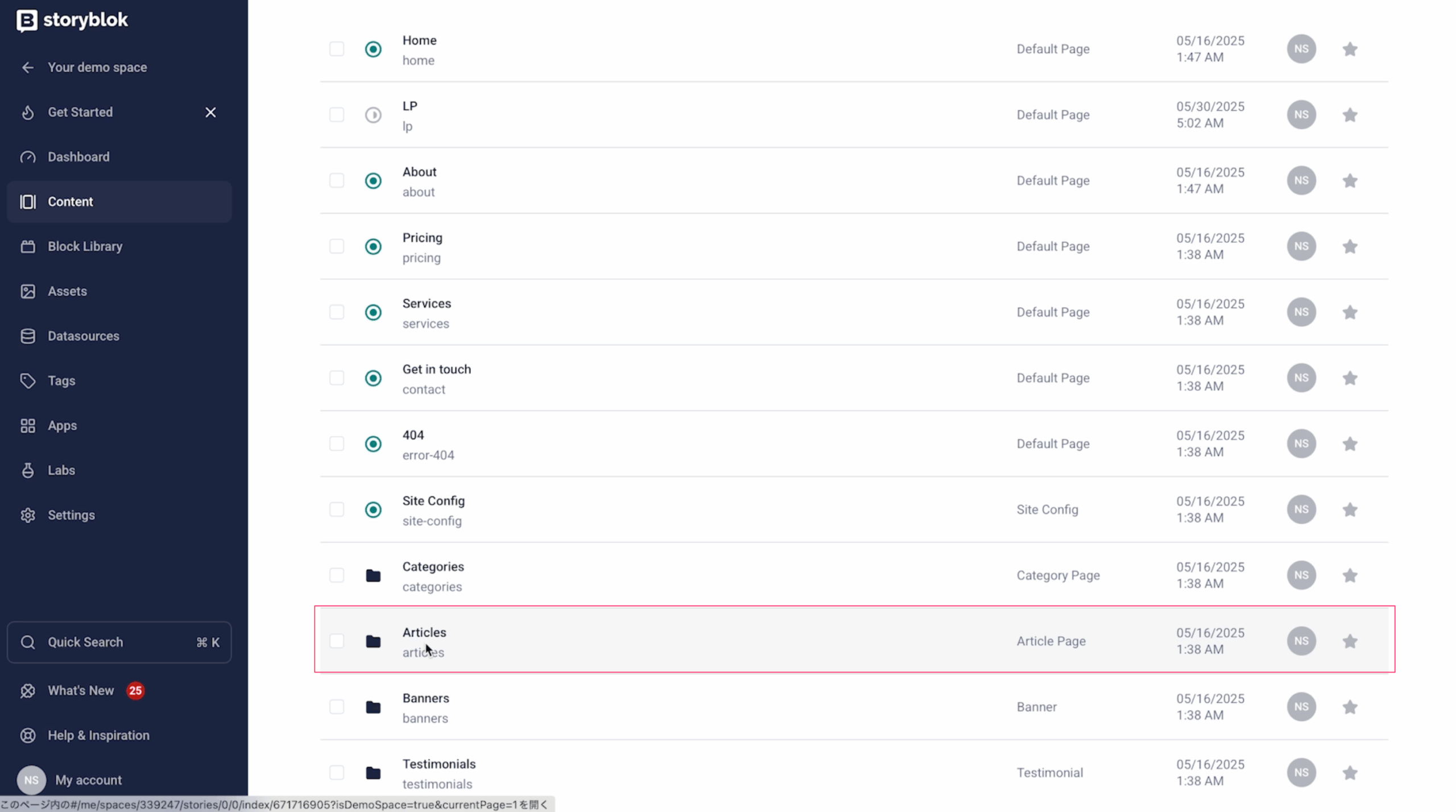Check the Site Config row checkbox
This screenshot has width=1456, height=812.
click(337, 509)
